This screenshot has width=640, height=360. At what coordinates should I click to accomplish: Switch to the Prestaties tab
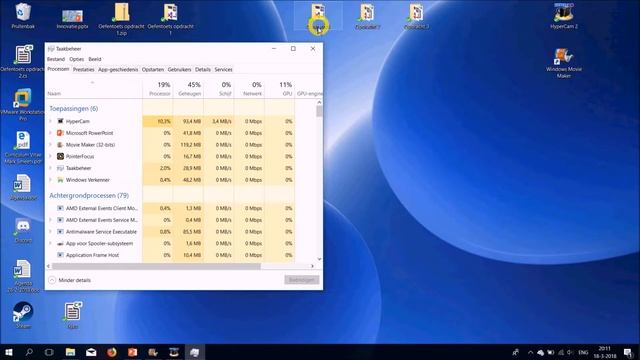[84, 70]
